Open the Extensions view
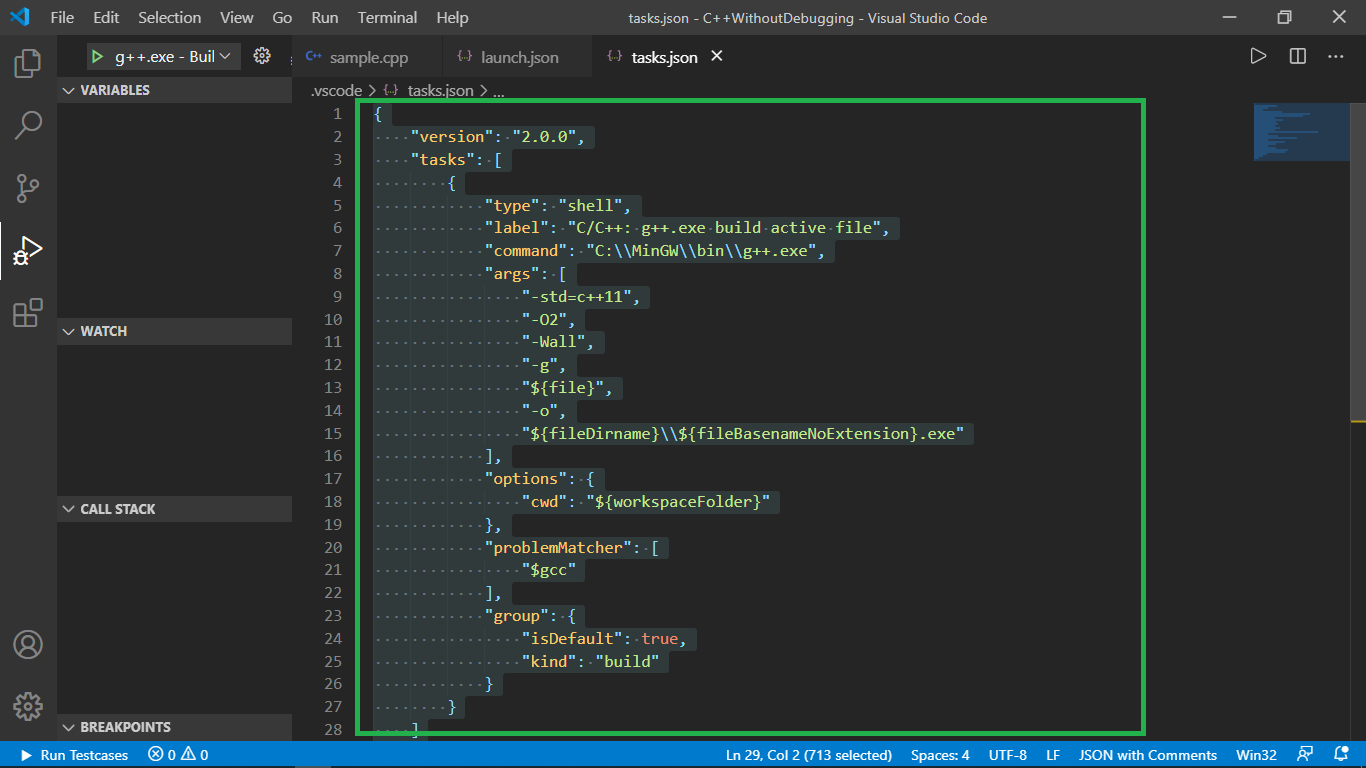Screen dimensions: 1366x768 click(28, 313)
